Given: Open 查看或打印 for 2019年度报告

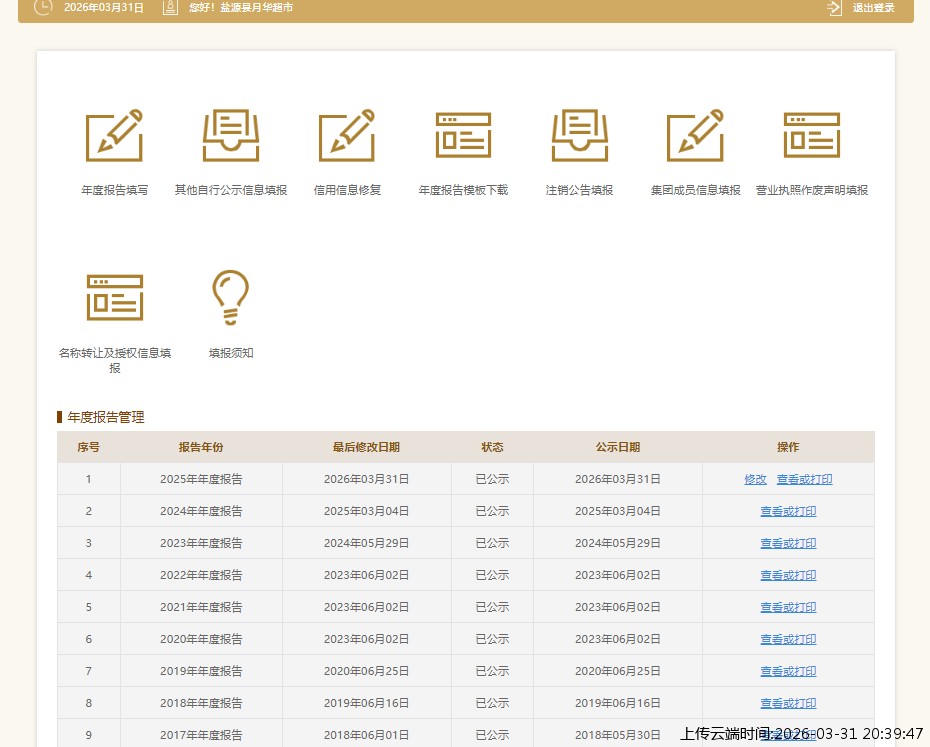Looking at the screenshot, I should coord(788,671).
